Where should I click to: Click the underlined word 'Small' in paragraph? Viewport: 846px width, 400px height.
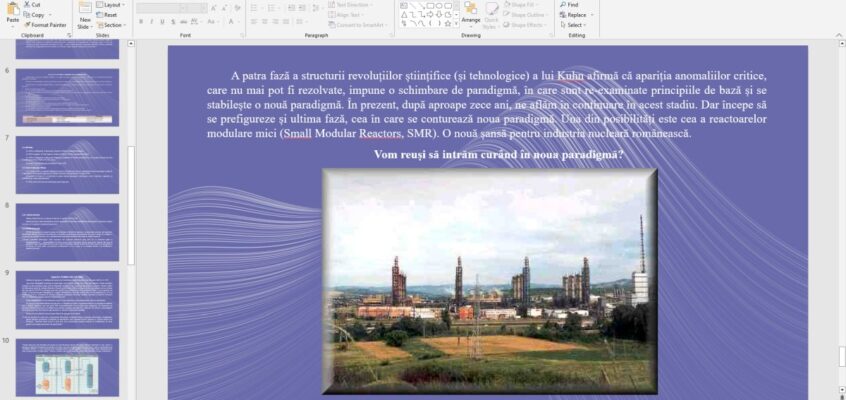tap(298, 133)
